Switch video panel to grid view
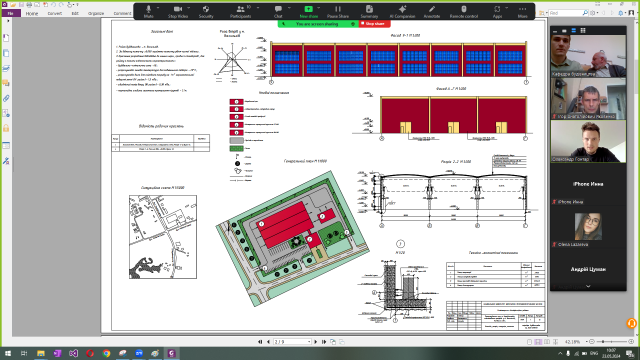The height and width of the screenshot is (360, 640). tap(583, 31)
